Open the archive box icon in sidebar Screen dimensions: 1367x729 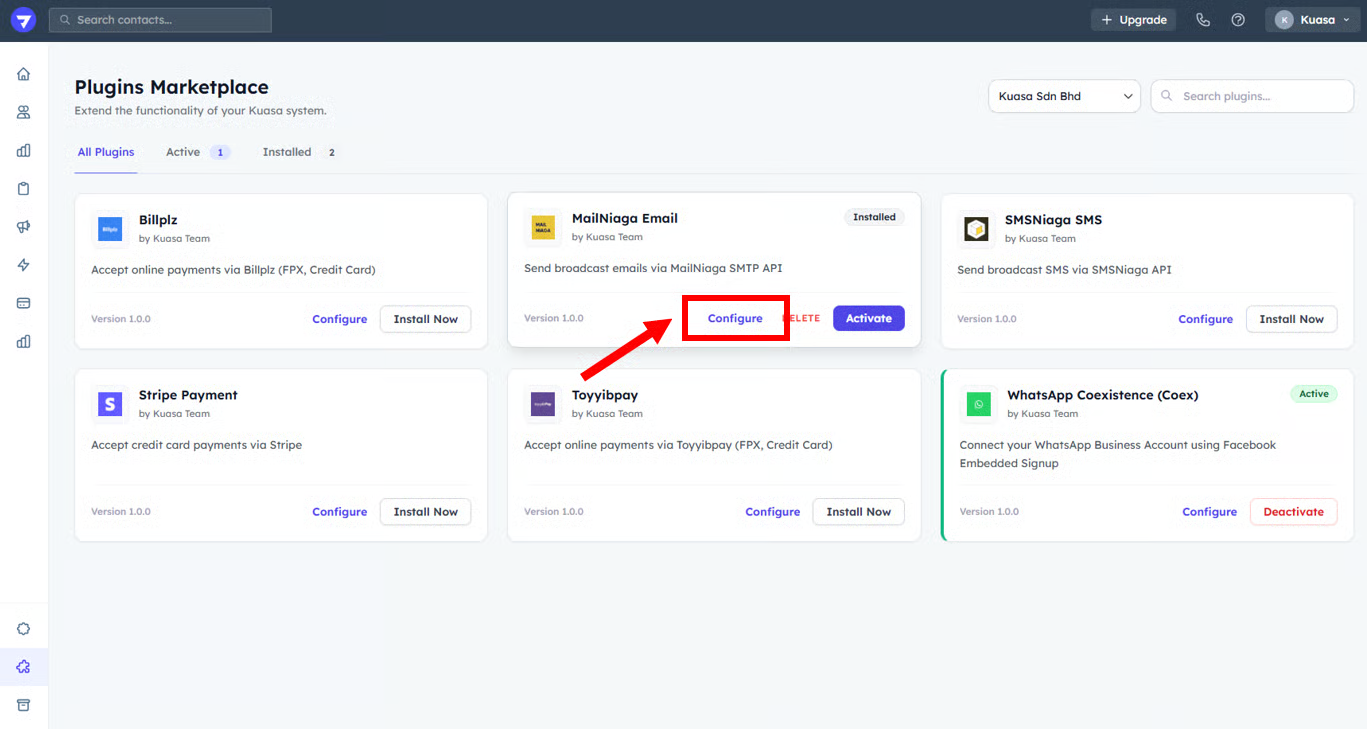(x=24, y=705)
